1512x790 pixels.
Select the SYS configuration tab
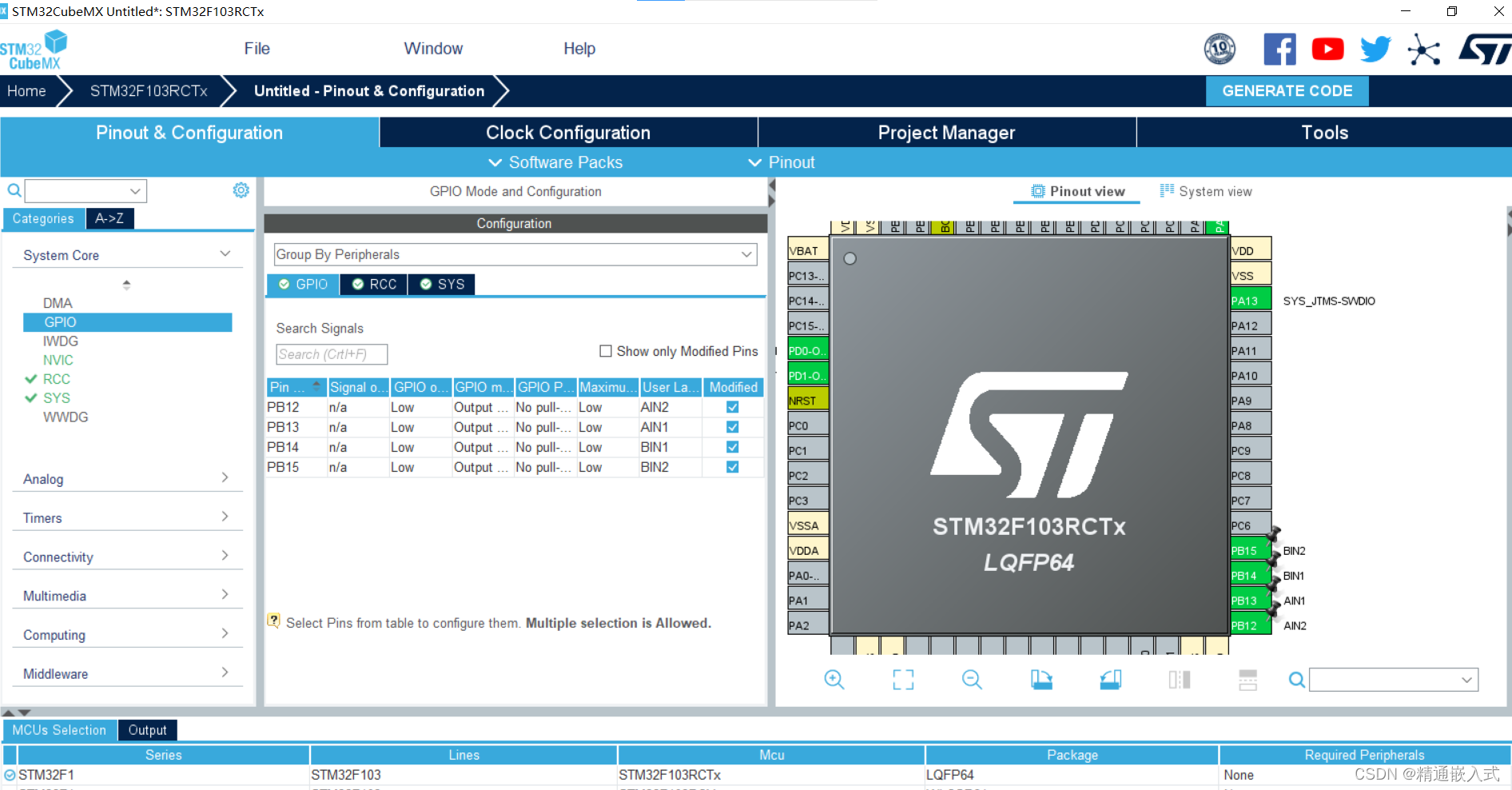click(x=442, y=285)
